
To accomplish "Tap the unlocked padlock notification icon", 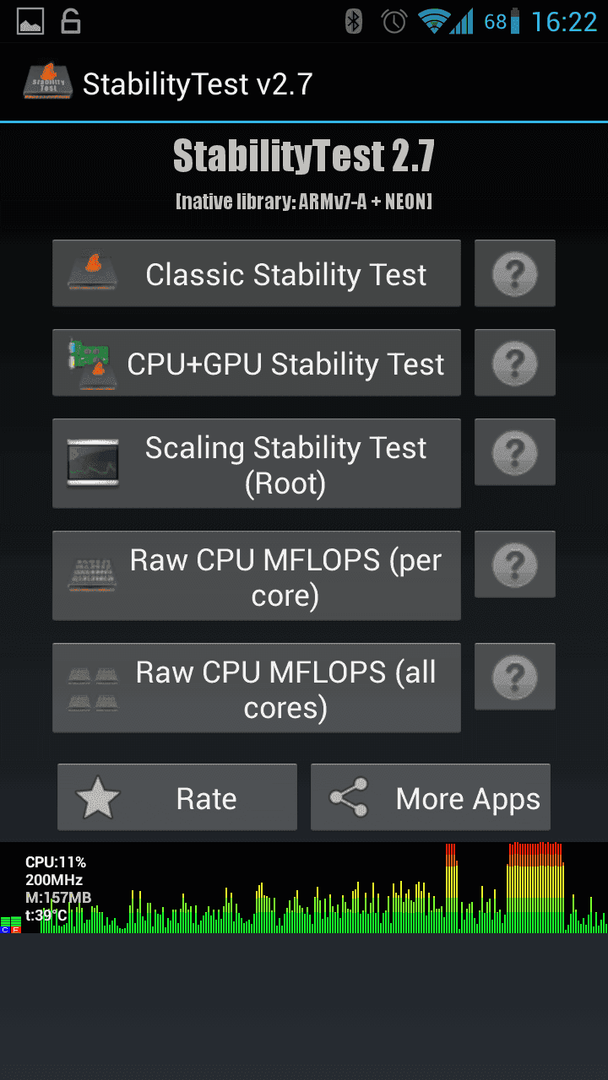I will (70, 21).
